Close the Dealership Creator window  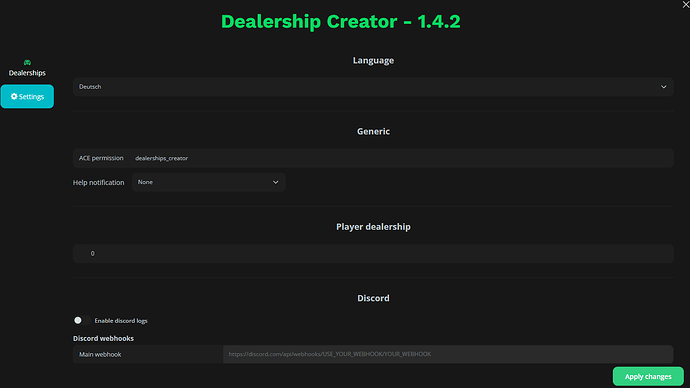coord(686,4)
